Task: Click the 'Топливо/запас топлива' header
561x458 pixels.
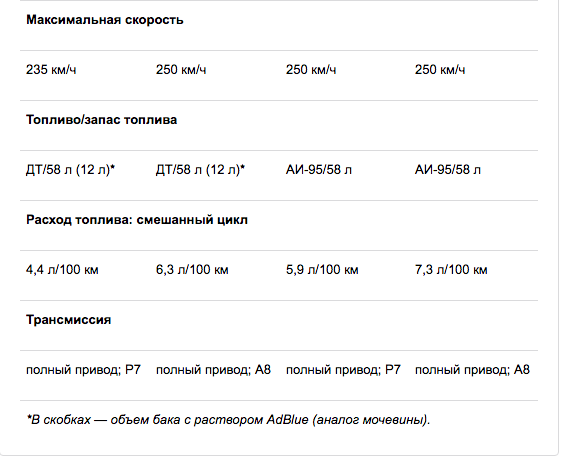Action: tap(102, 120)
